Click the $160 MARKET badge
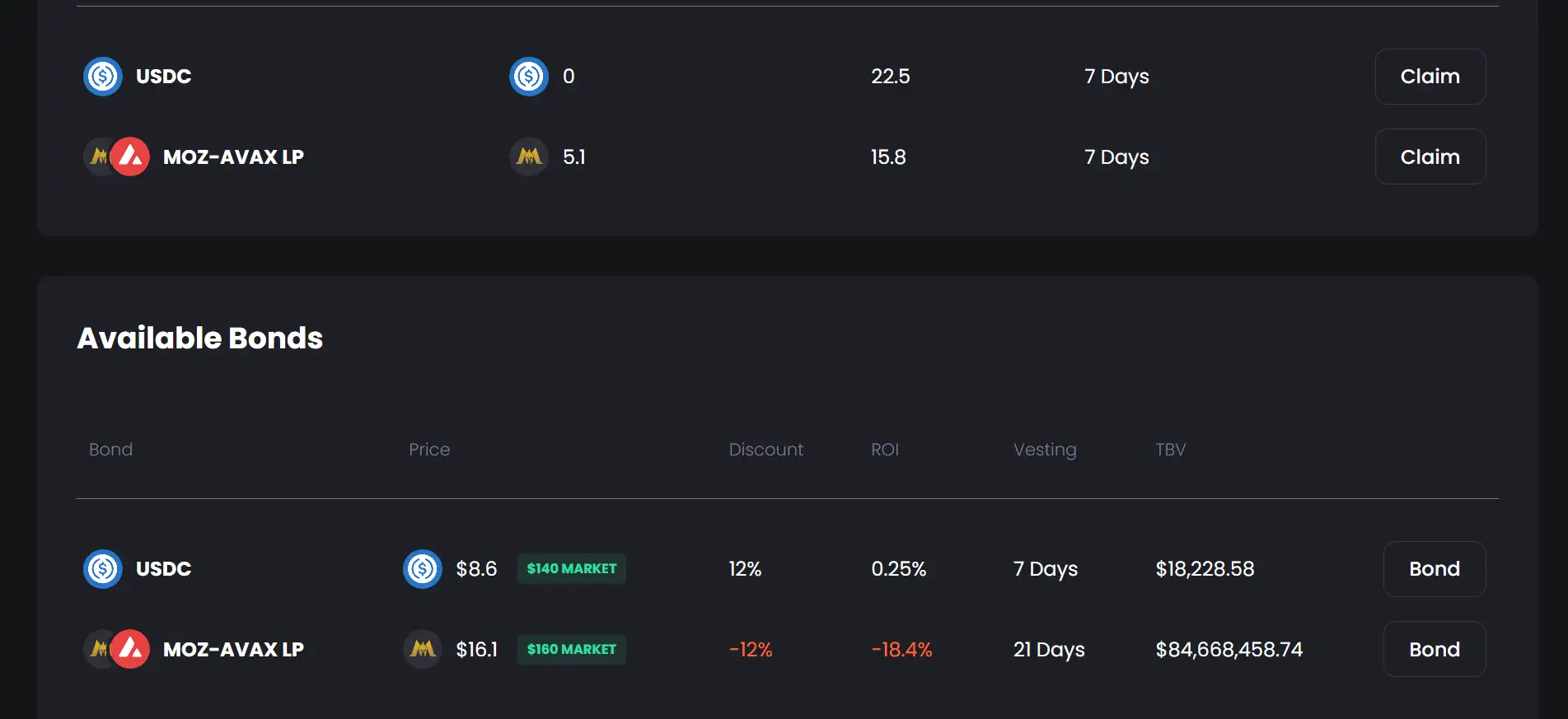1568x719 pixels. point(571,649)
